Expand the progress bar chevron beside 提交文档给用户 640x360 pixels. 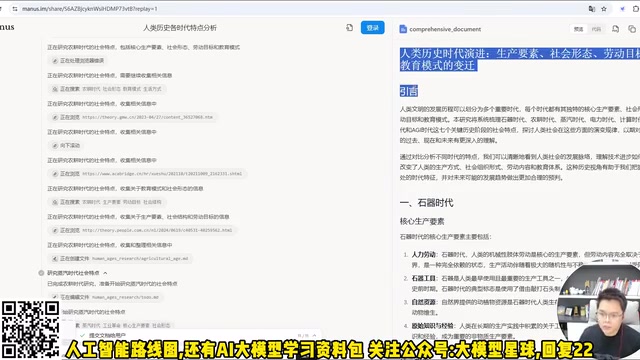coord(314,335)
